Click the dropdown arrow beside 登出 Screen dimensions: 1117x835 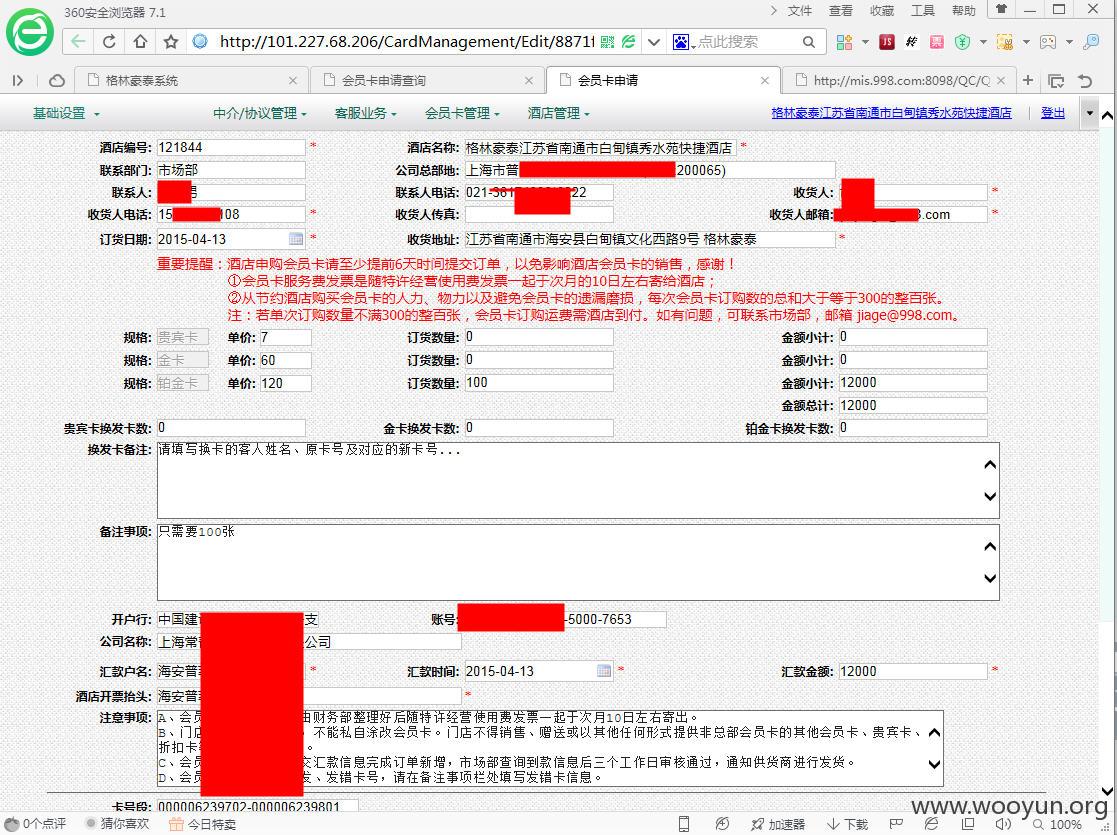tap(1089, 113)
